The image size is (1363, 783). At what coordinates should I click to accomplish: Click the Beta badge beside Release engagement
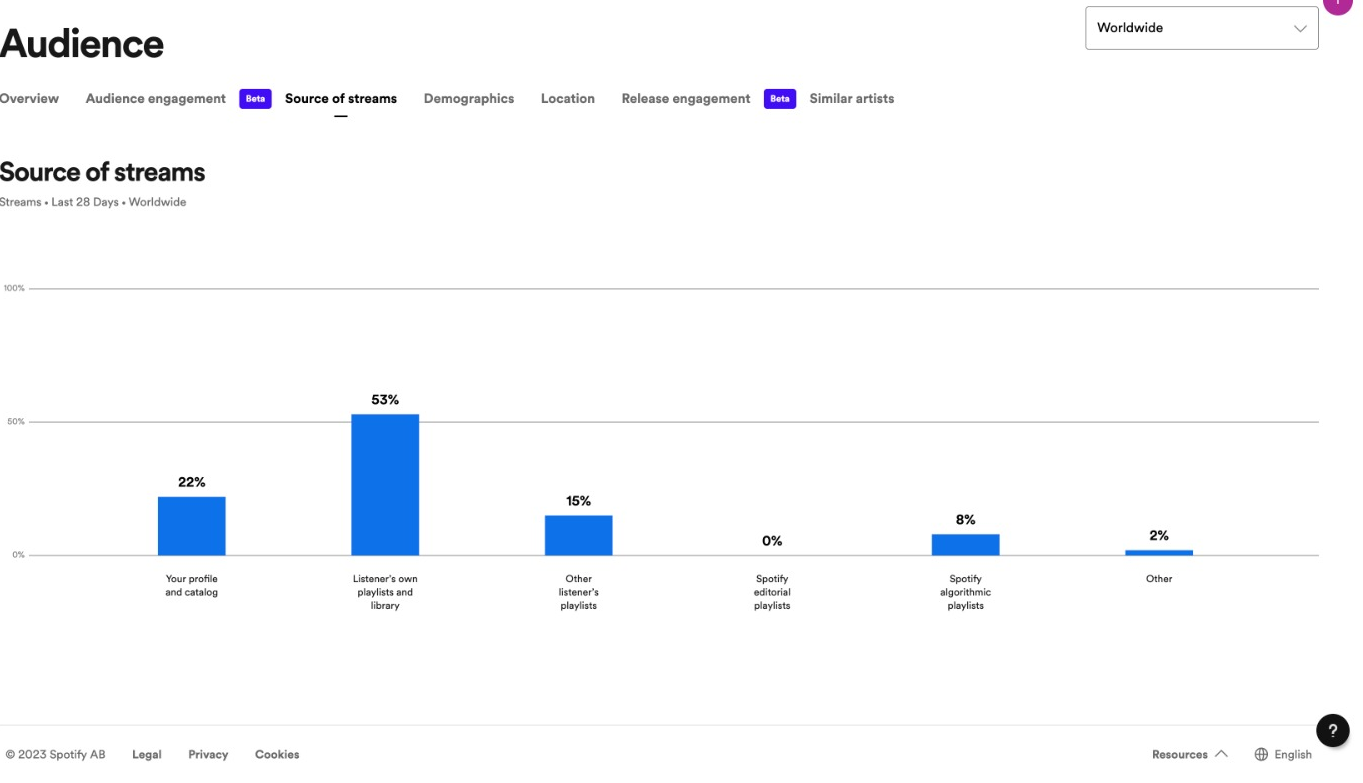coord(780,99)
